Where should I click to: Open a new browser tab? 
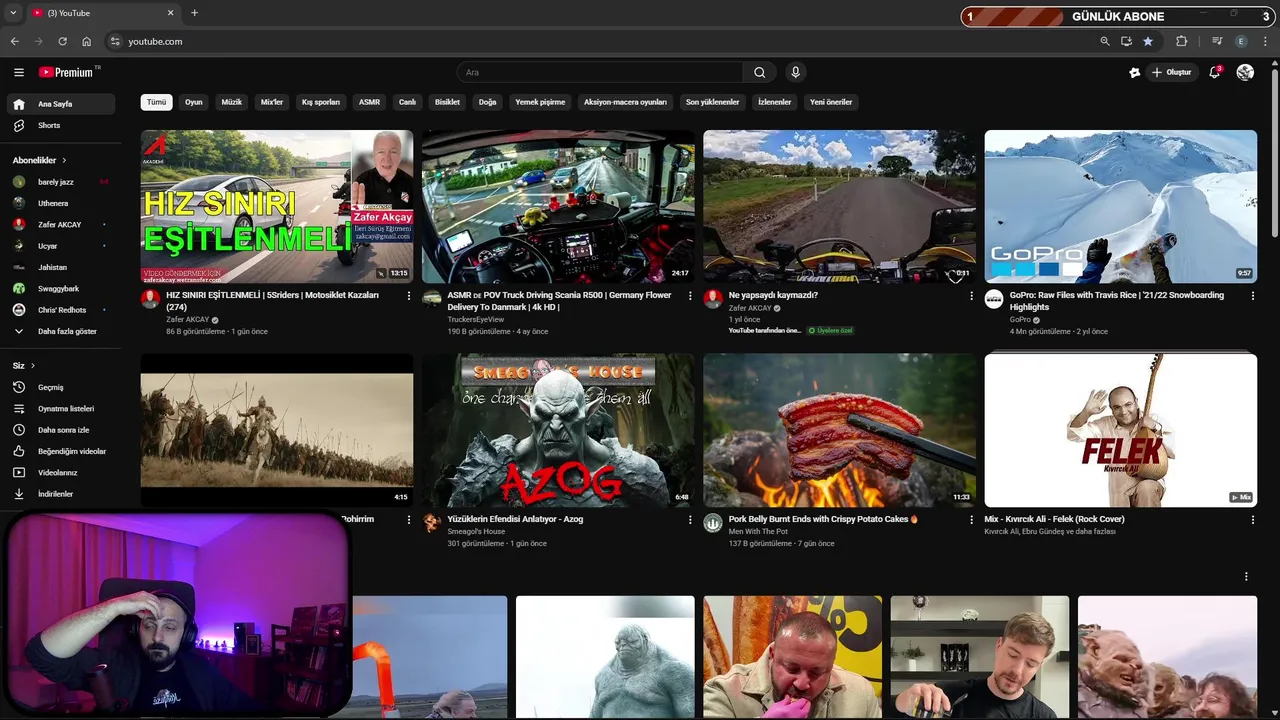[194, 13]
